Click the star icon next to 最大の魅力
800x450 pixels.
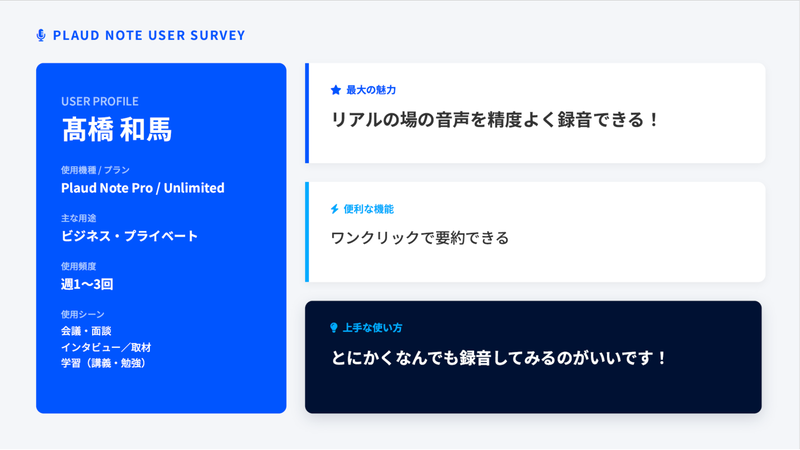point(336,90)
